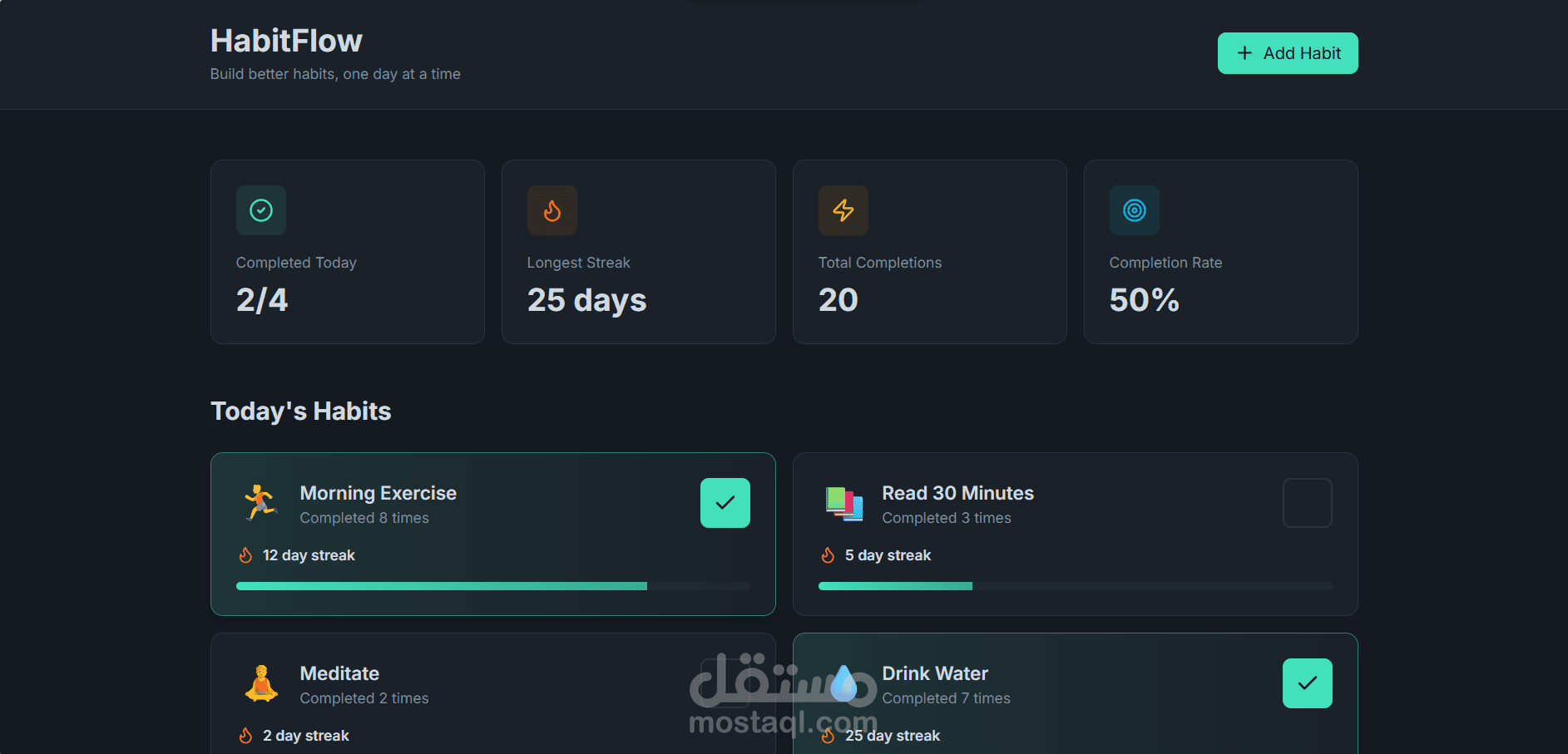Mark Read 30 Minutes as completed
The image size is (1568, 754).
[1307, 502]
